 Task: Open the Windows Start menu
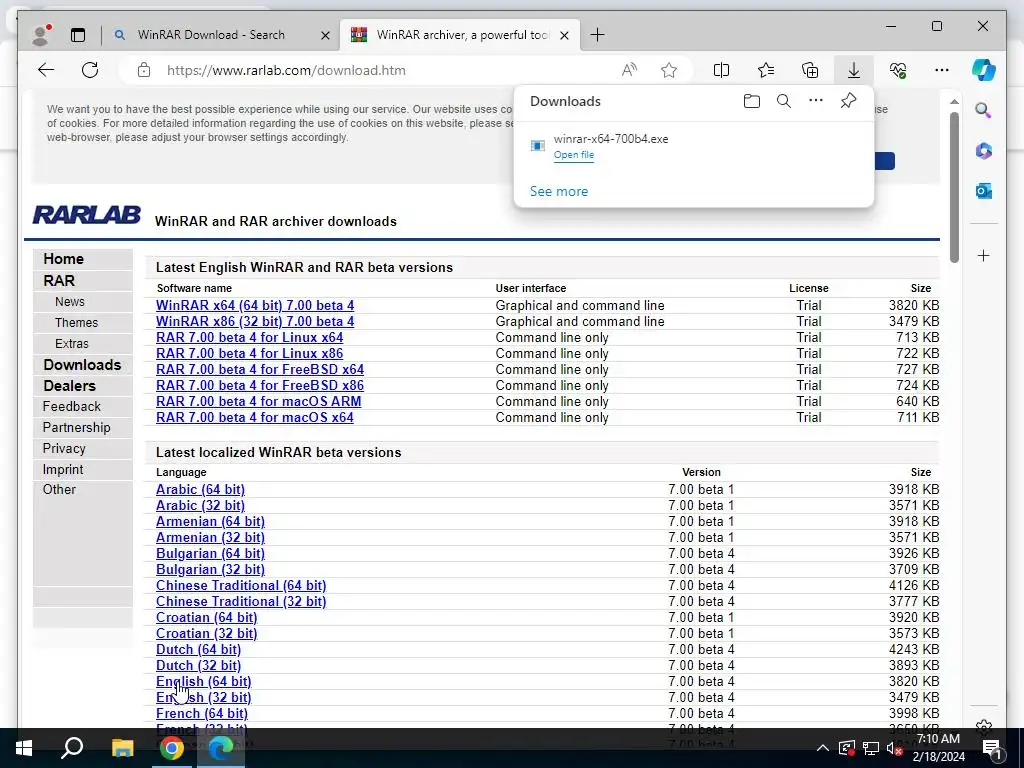24,748
